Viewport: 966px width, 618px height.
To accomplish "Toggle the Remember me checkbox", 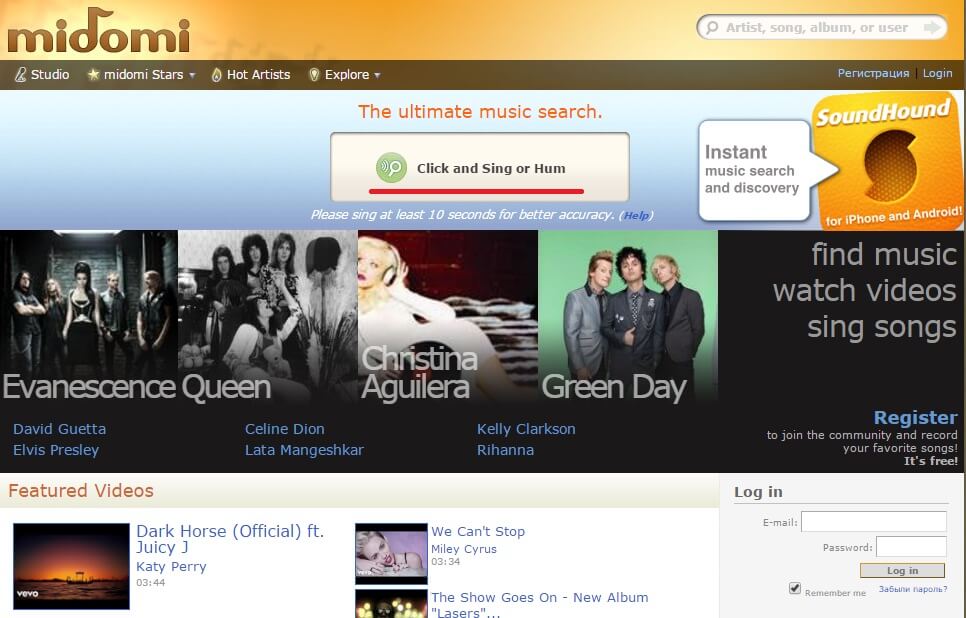I will click(x=795, y=589).
